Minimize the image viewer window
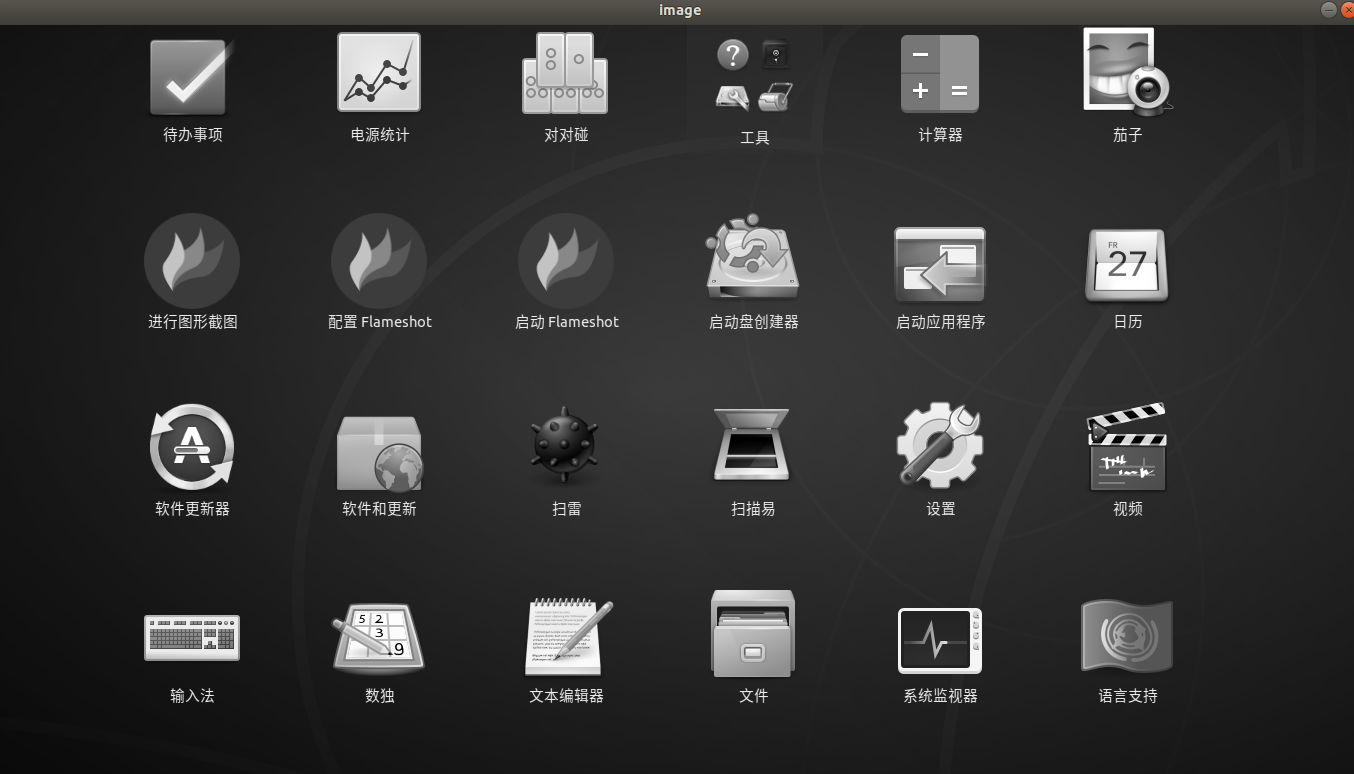 point(1328,10)
